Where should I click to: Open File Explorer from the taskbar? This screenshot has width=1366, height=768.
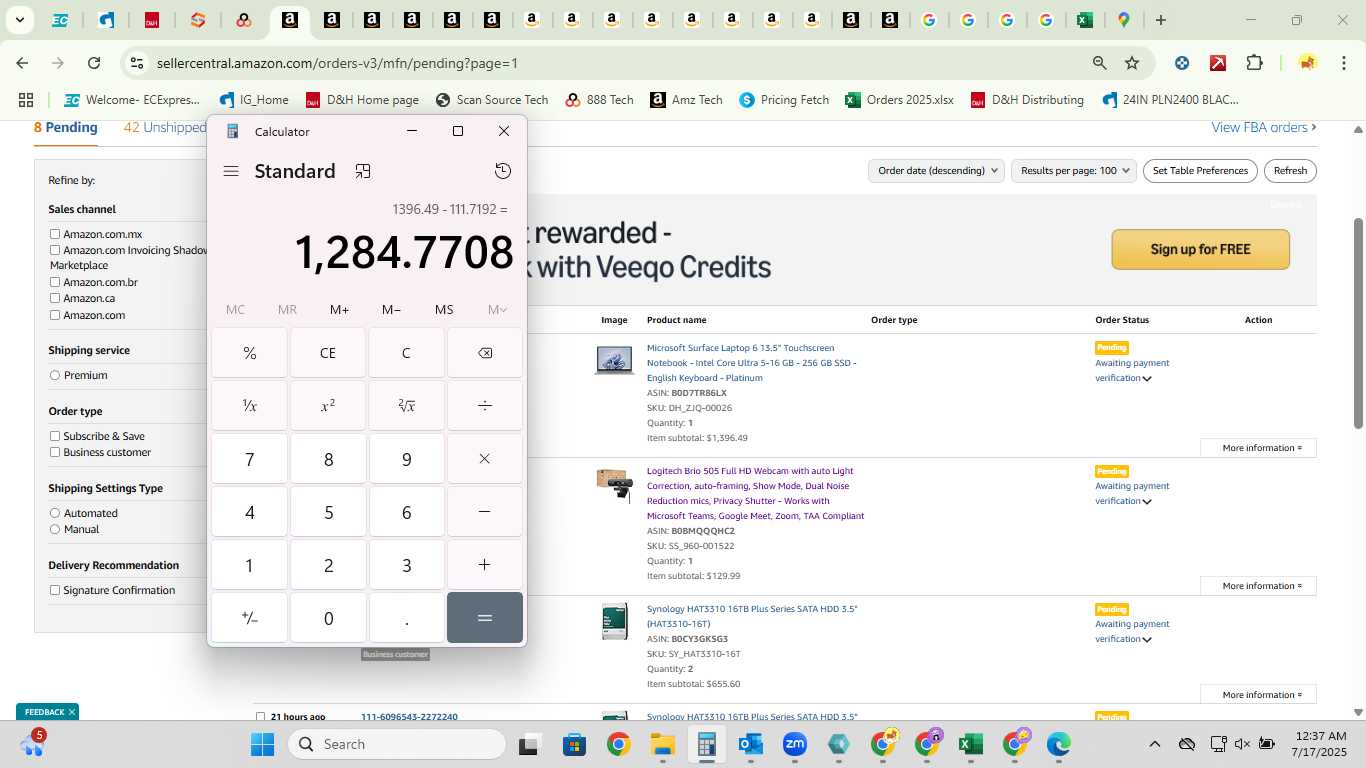(x=662, y=744)
